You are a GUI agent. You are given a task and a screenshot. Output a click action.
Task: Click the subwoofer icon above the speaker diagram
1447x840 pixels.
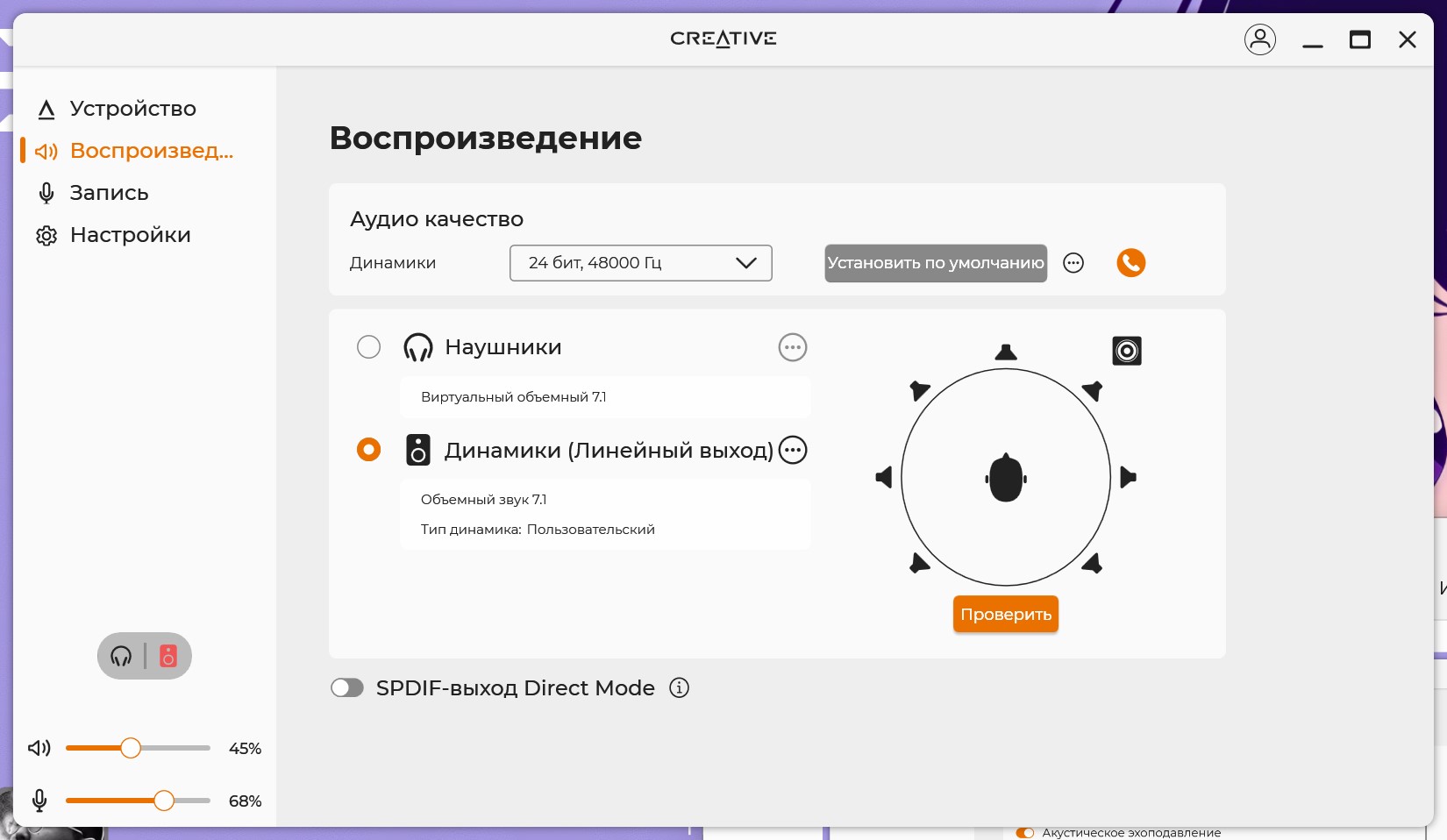1127,351
